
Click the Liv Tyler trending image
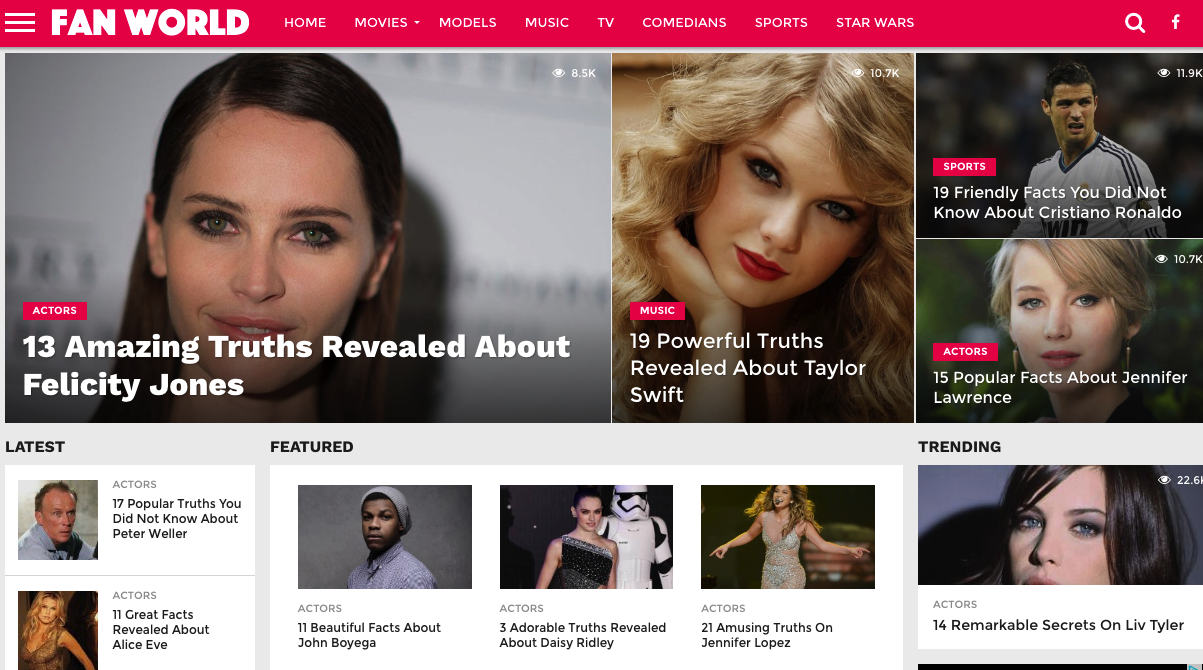[1060, 525]
